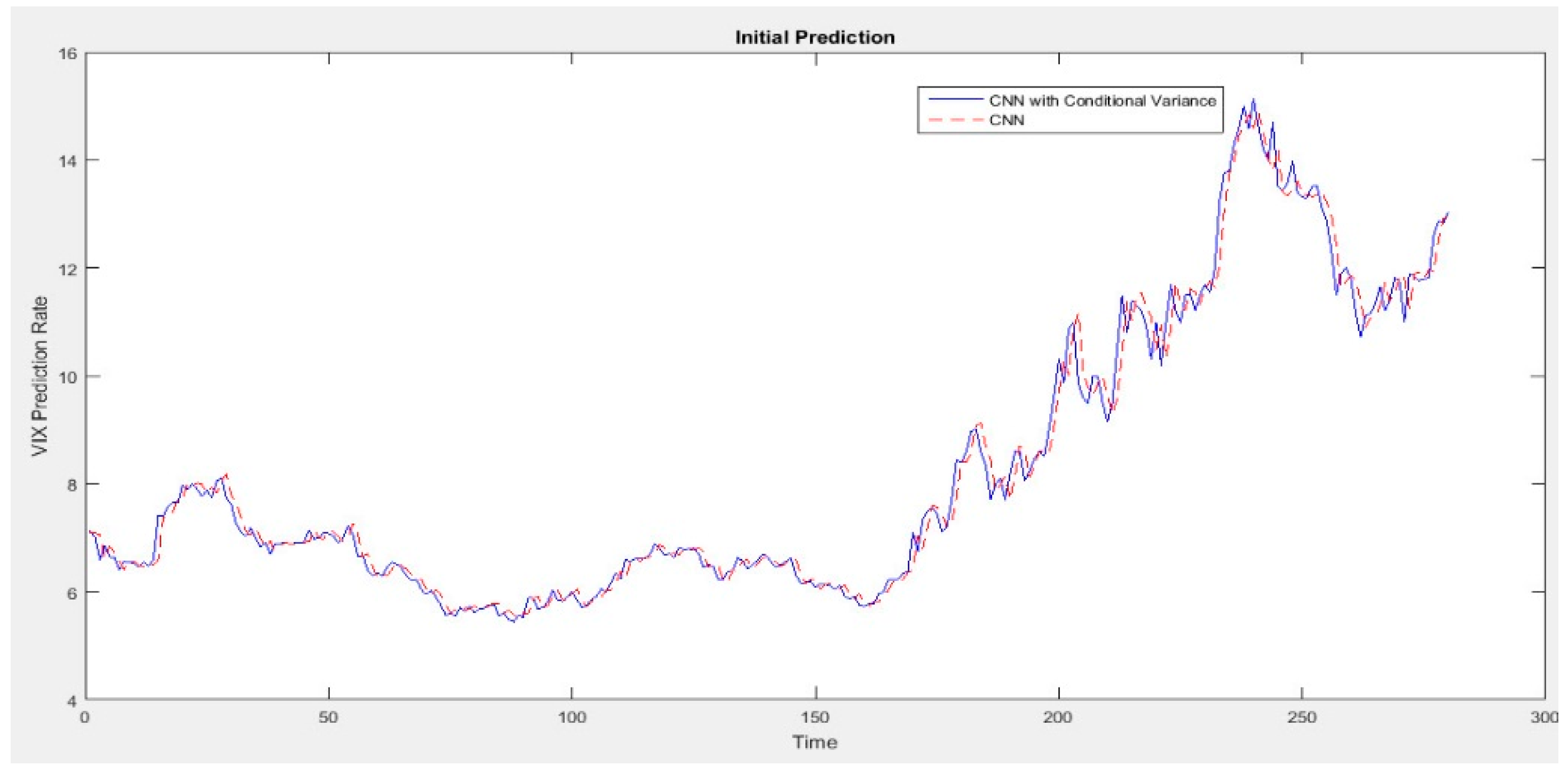1568x774 pixels.
Task: Select the "VIX Prediction Rate" y-axis label
Action: pyautogui.click(x=40, y=376)
